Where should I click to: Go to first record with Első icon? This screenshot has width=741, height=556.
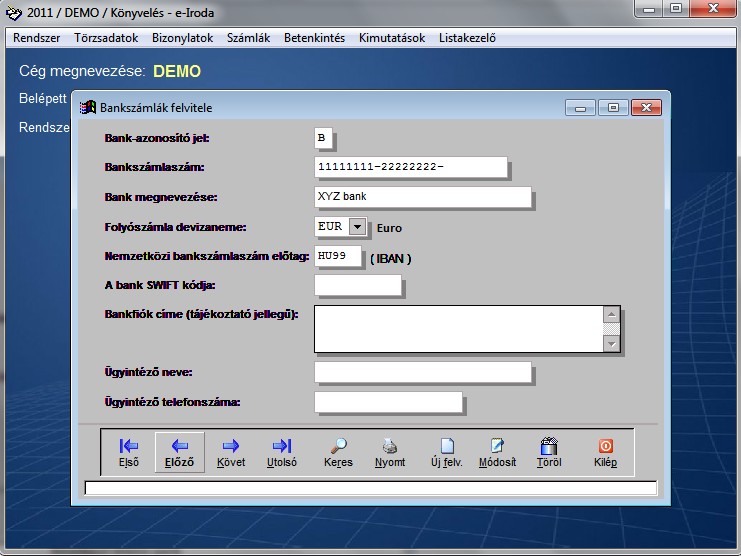coord(129,452)
